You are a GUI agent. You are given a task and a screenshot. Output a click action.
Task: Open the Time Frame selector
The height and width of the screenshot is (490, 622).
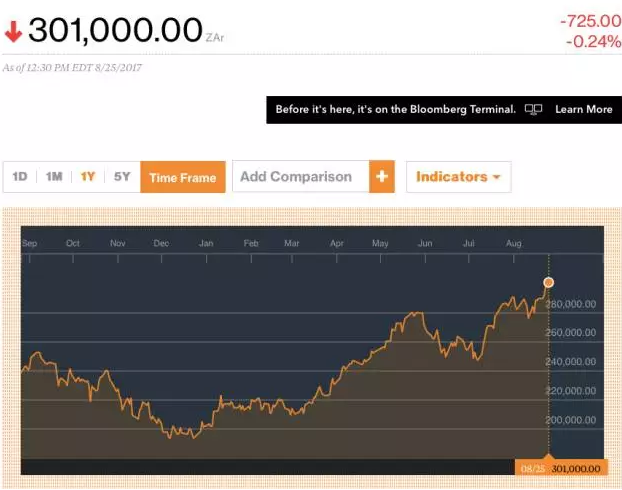coord(182,177)
